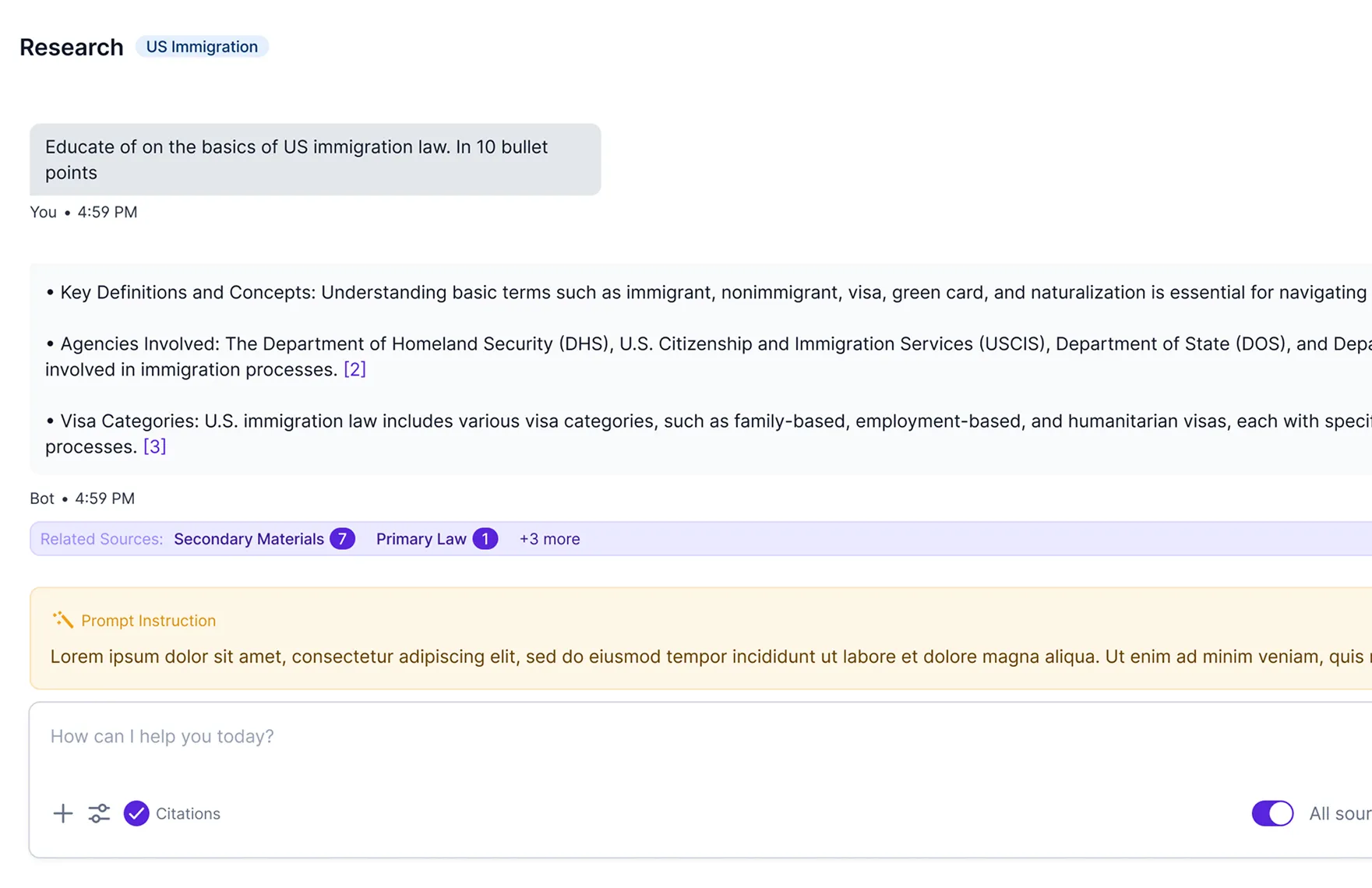The image size is (1372, 888).
Task: Click the 7 count badge on Secondary Materials
Action: [x=343, y=538]
